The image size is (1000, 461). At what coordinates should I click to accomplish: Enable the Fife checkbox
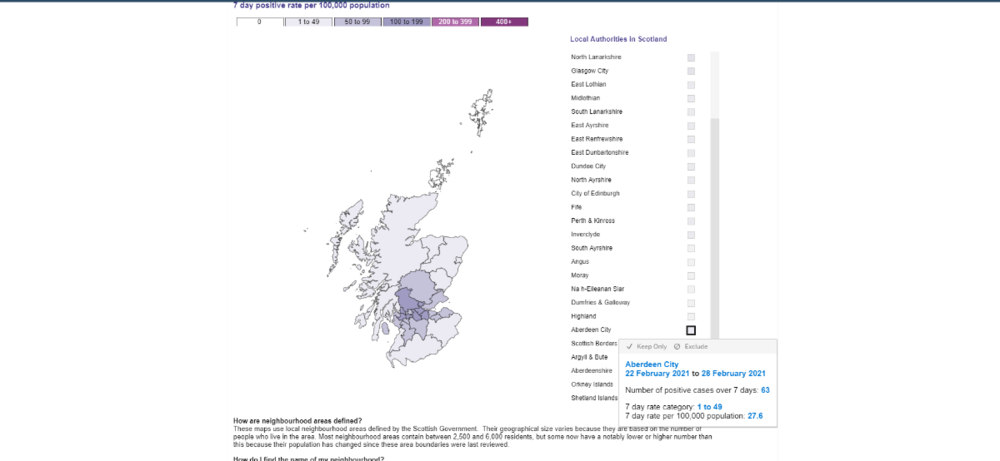[691, 207]
